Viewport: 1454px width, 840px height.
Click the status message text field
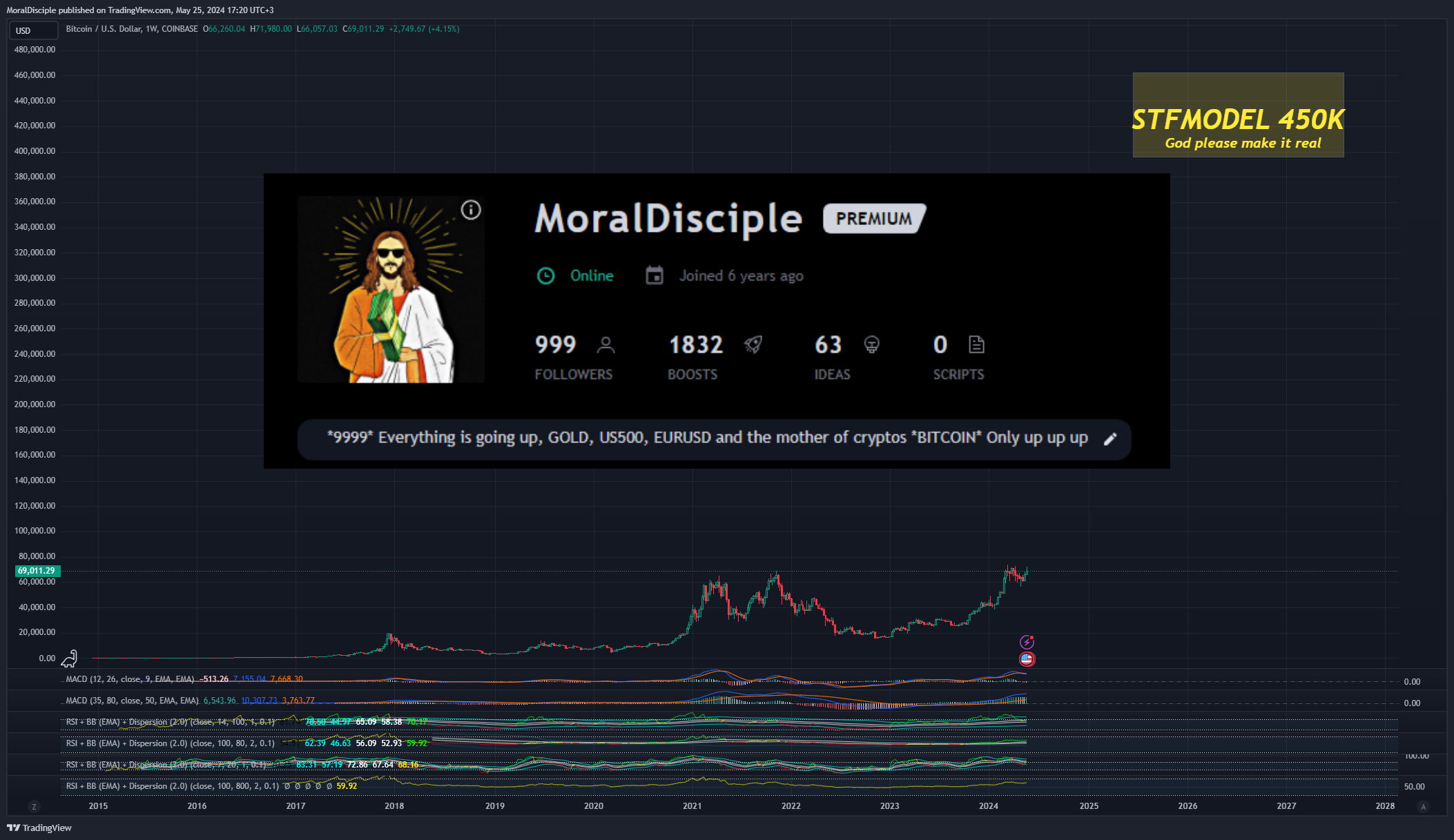[714, 439]
